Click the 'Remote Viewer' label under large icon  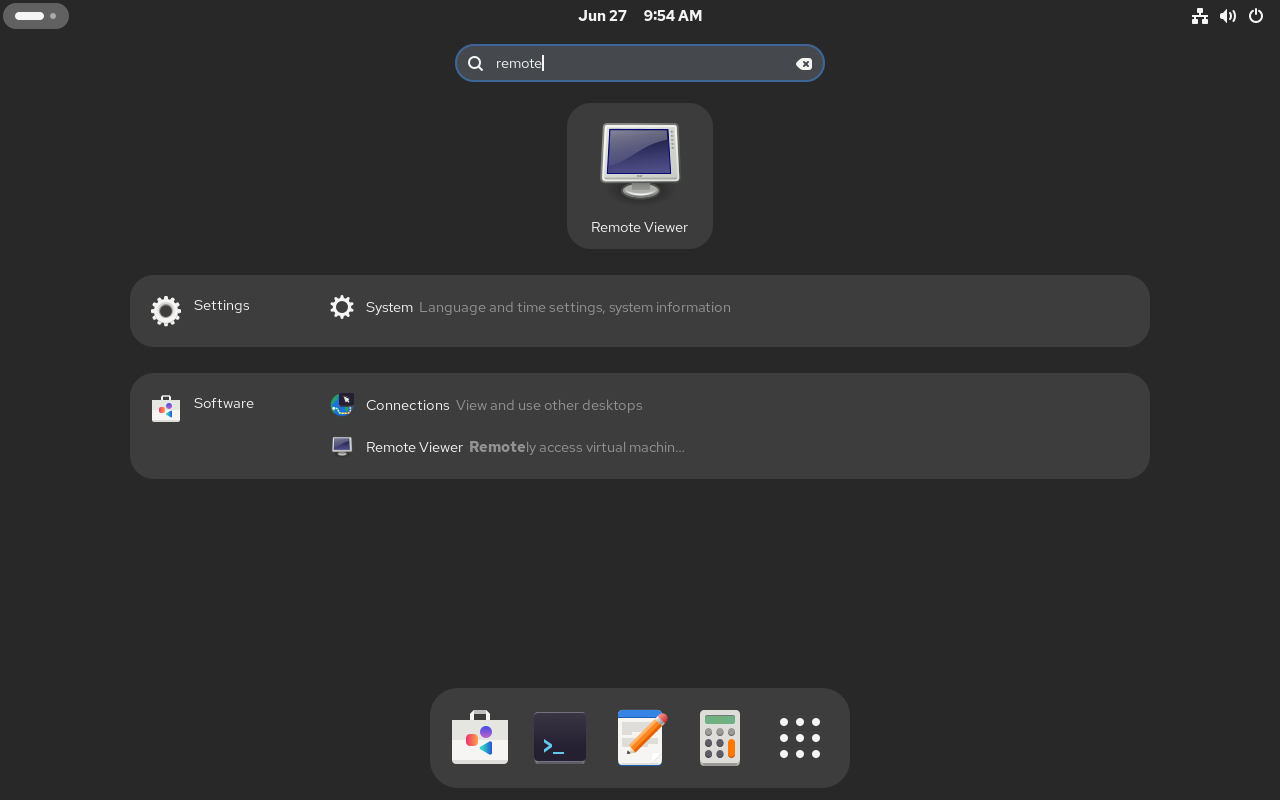click(x=640, y=227)
